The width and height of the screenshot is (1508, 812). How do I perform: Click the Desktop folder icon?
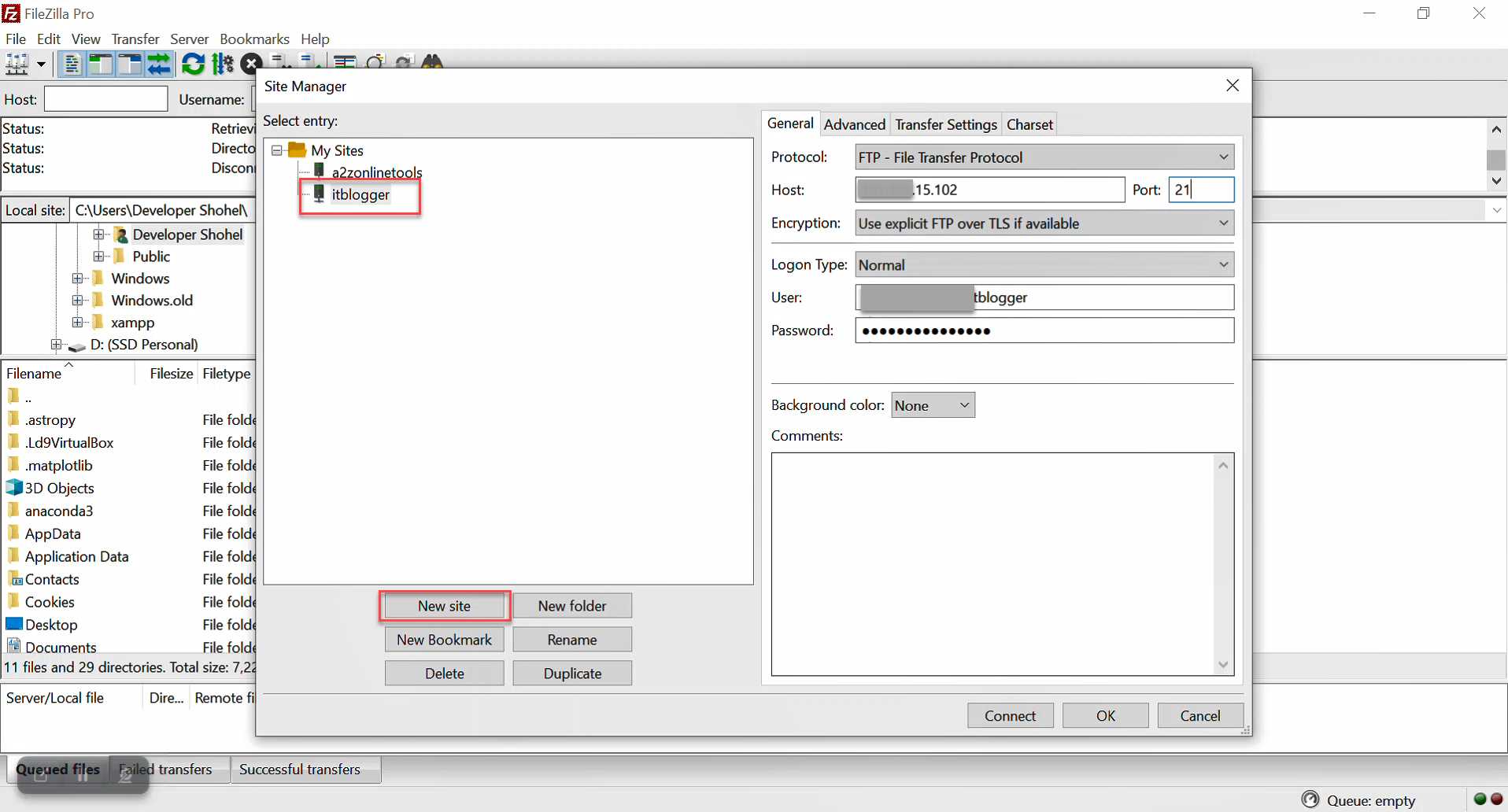point(14,624)
